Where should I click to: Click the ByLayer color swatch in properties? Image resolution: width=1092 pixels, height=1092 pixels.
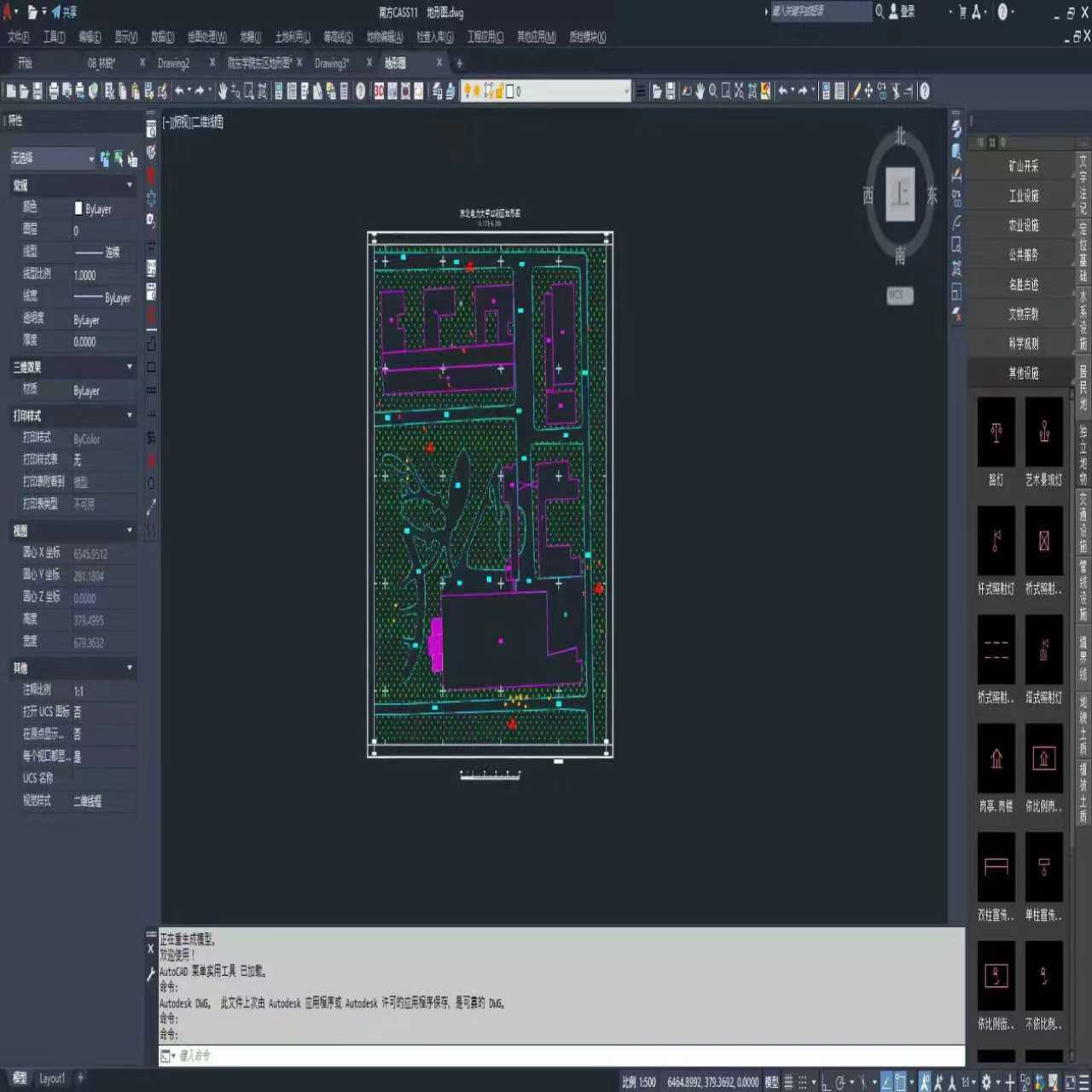tap(79, 209)
